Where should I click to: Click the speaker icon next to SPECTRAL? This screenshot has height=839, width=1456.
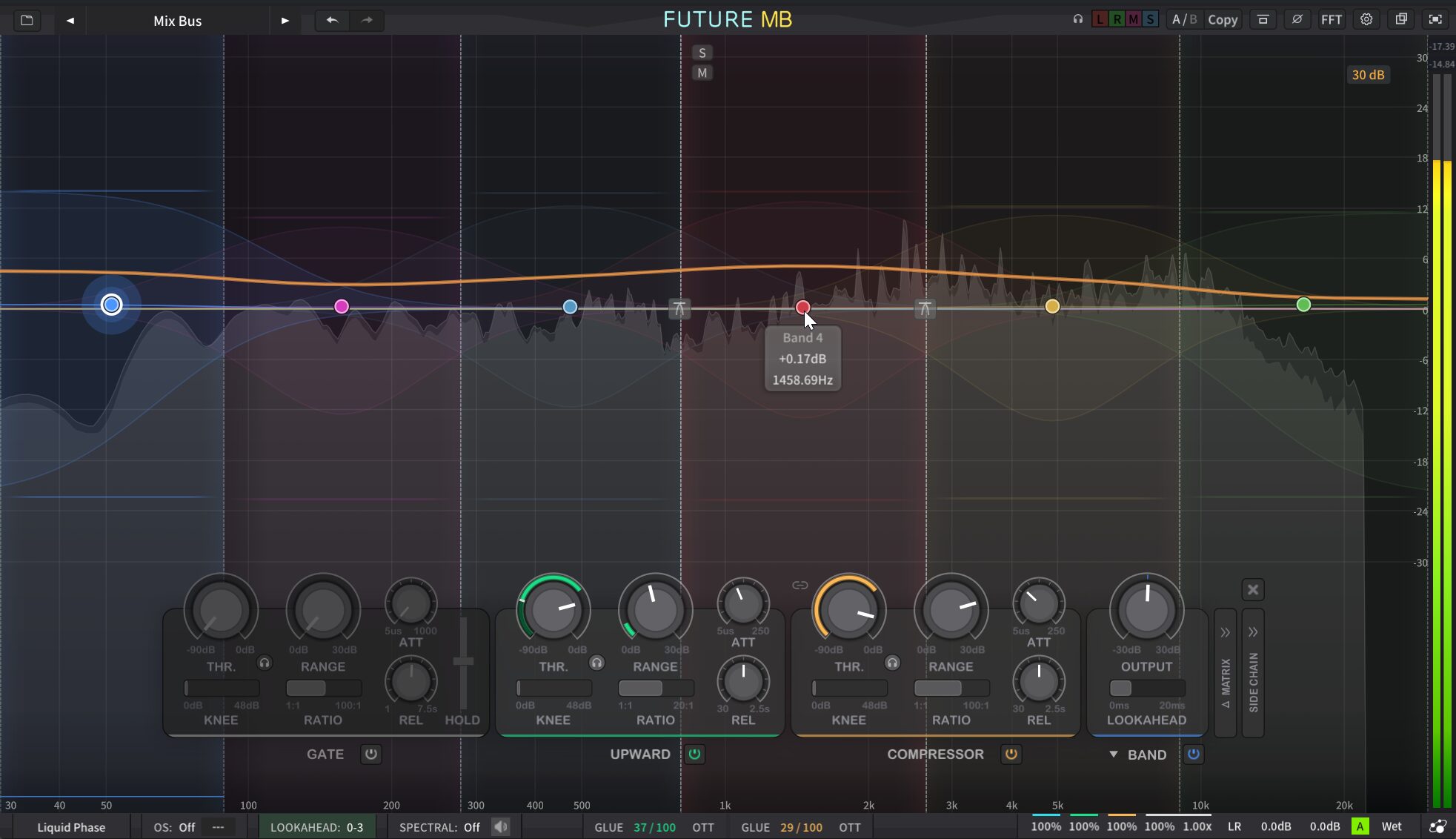click(501, 826)
